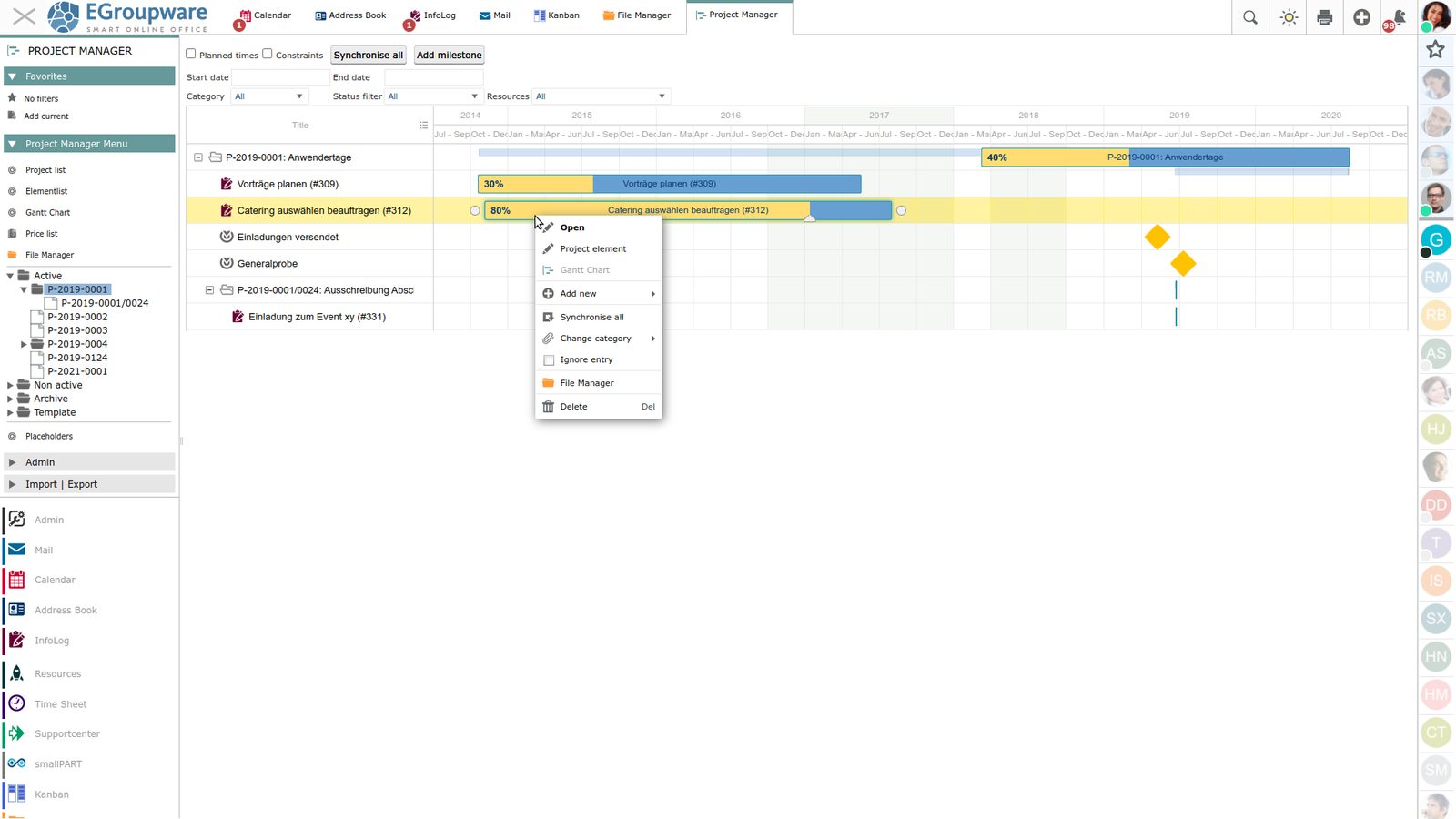This screenshot has height=819, width=1456.
Task: Expand the Archive folder in tree
Action: (11, 399)
